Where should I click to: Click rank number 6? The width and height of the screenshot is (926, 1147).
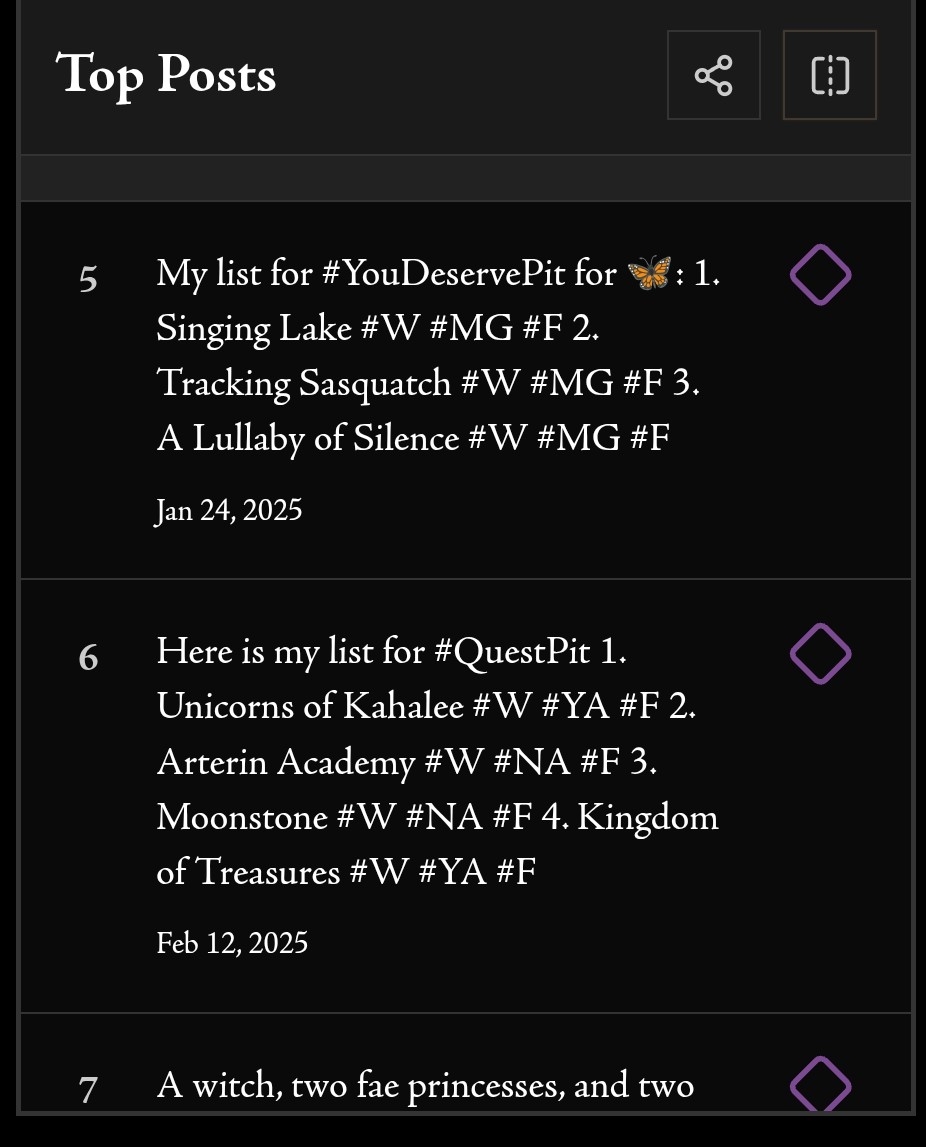tap(88, 658)
